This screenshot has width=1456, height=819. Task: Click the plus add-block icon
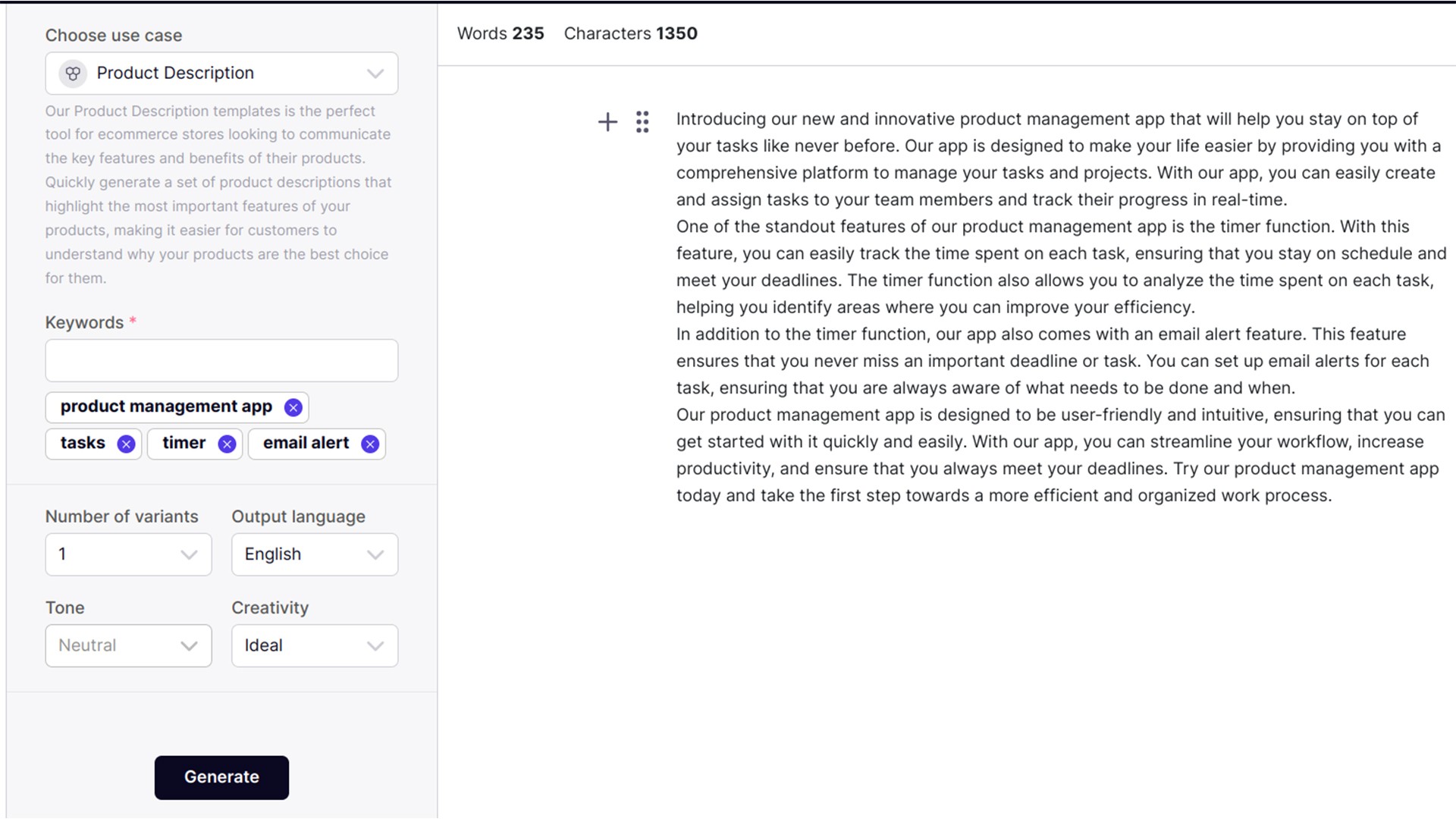607,122
